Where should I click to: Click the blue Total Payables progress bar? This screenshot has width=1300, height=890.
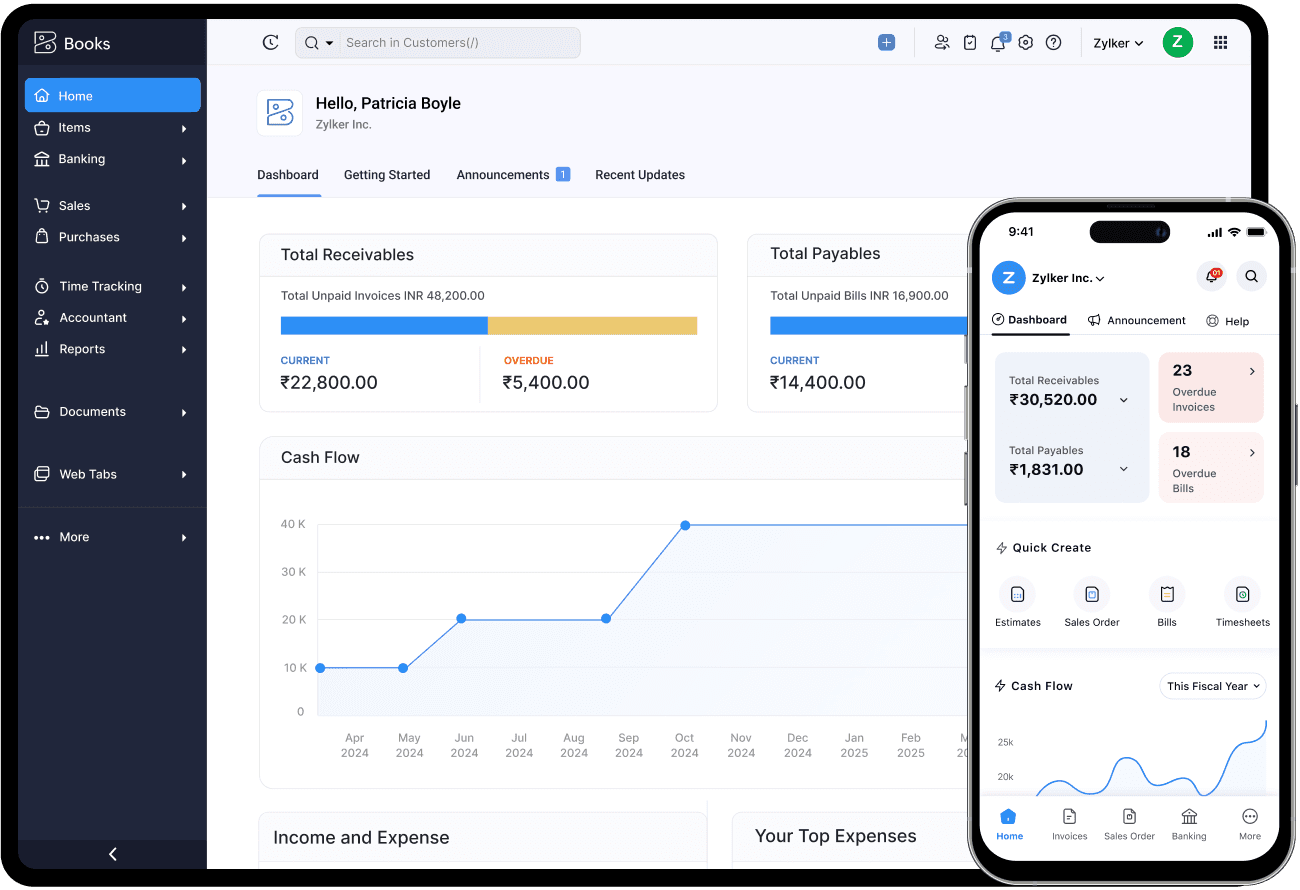coord(868,326)
